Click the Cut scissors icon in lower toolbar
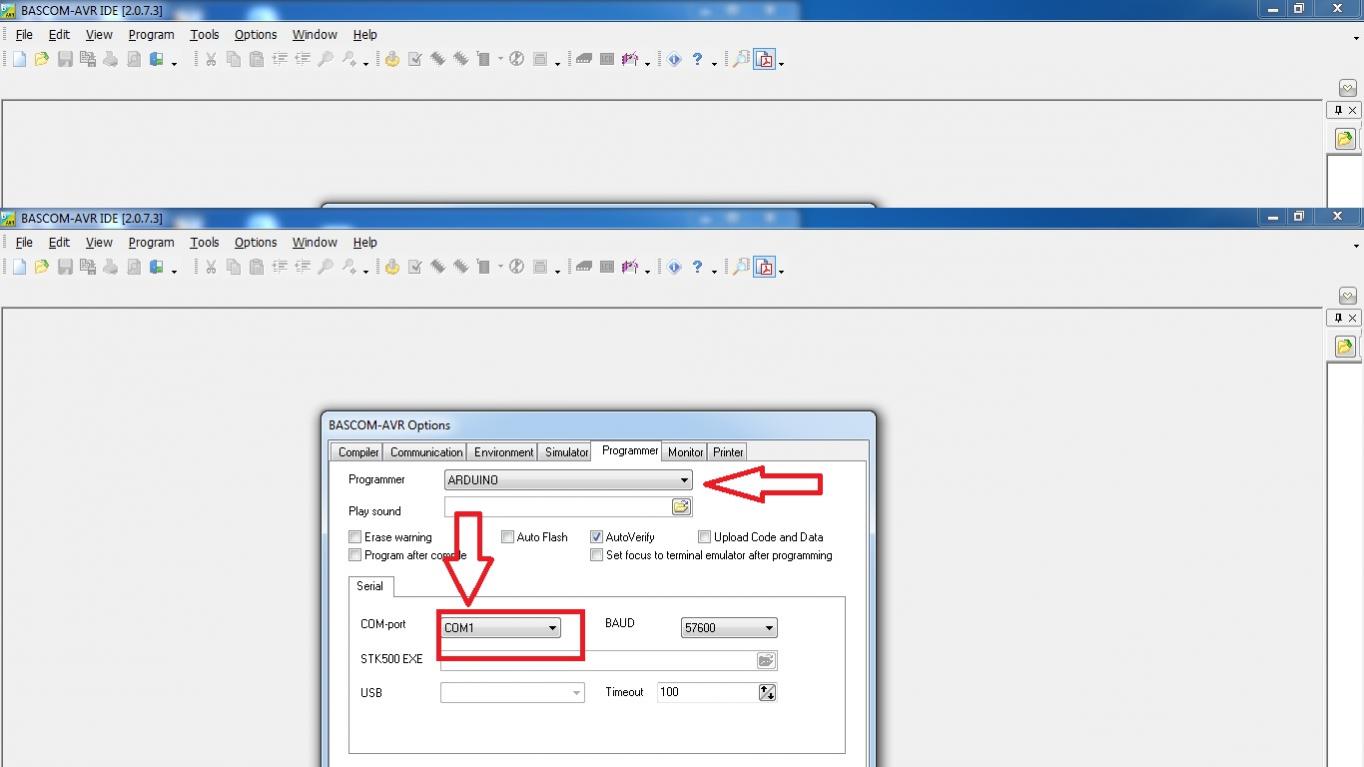The height and width of the screenshot is (767, 1364). pos(211,267)
